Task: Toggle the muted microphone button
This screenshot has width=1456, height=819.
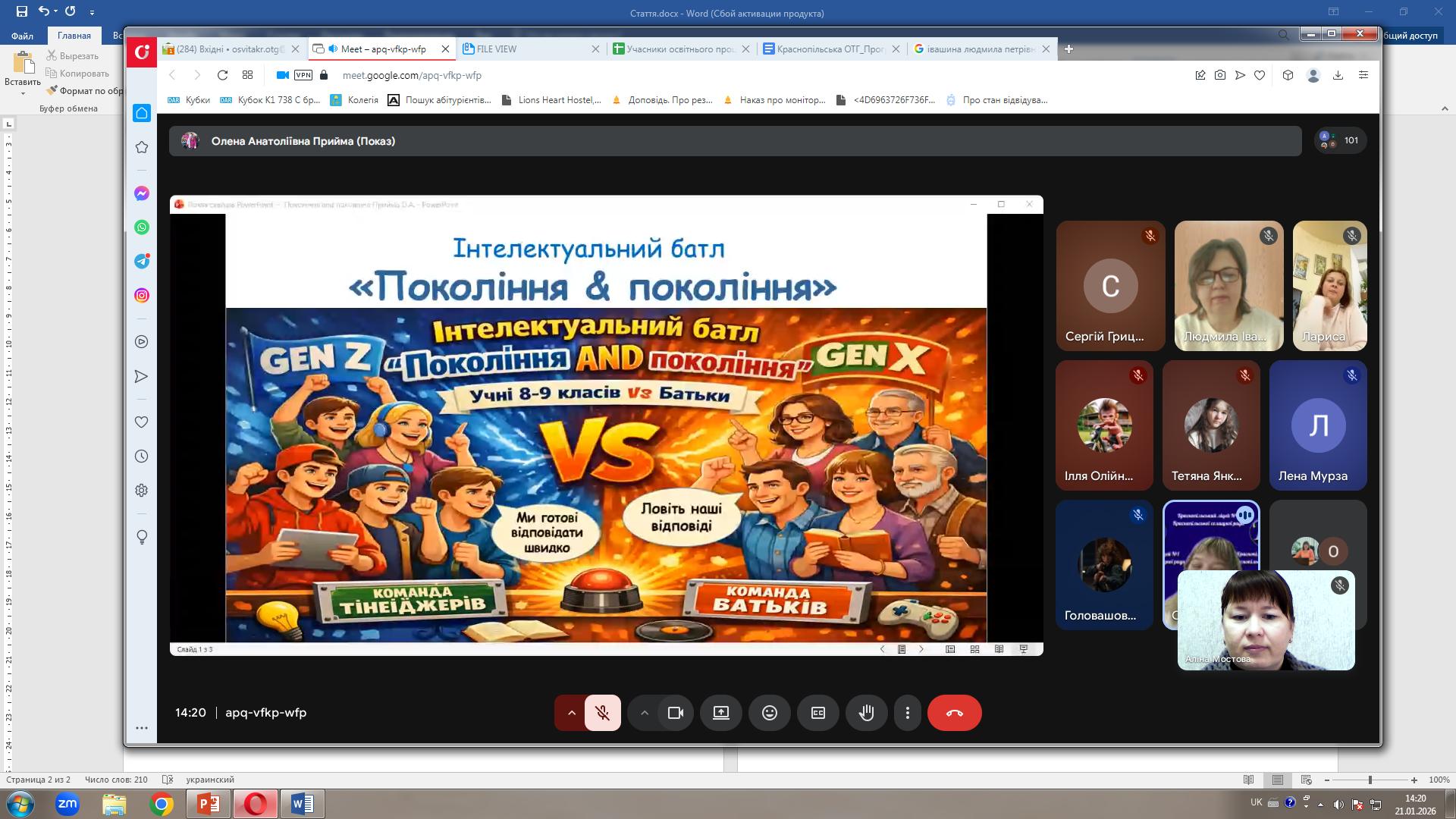Action: point(603,713)
